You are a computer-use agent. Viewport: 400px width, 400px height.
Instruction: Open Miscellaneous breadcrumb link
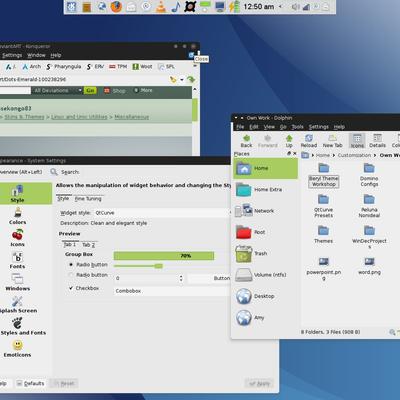[x=132, y=117]
